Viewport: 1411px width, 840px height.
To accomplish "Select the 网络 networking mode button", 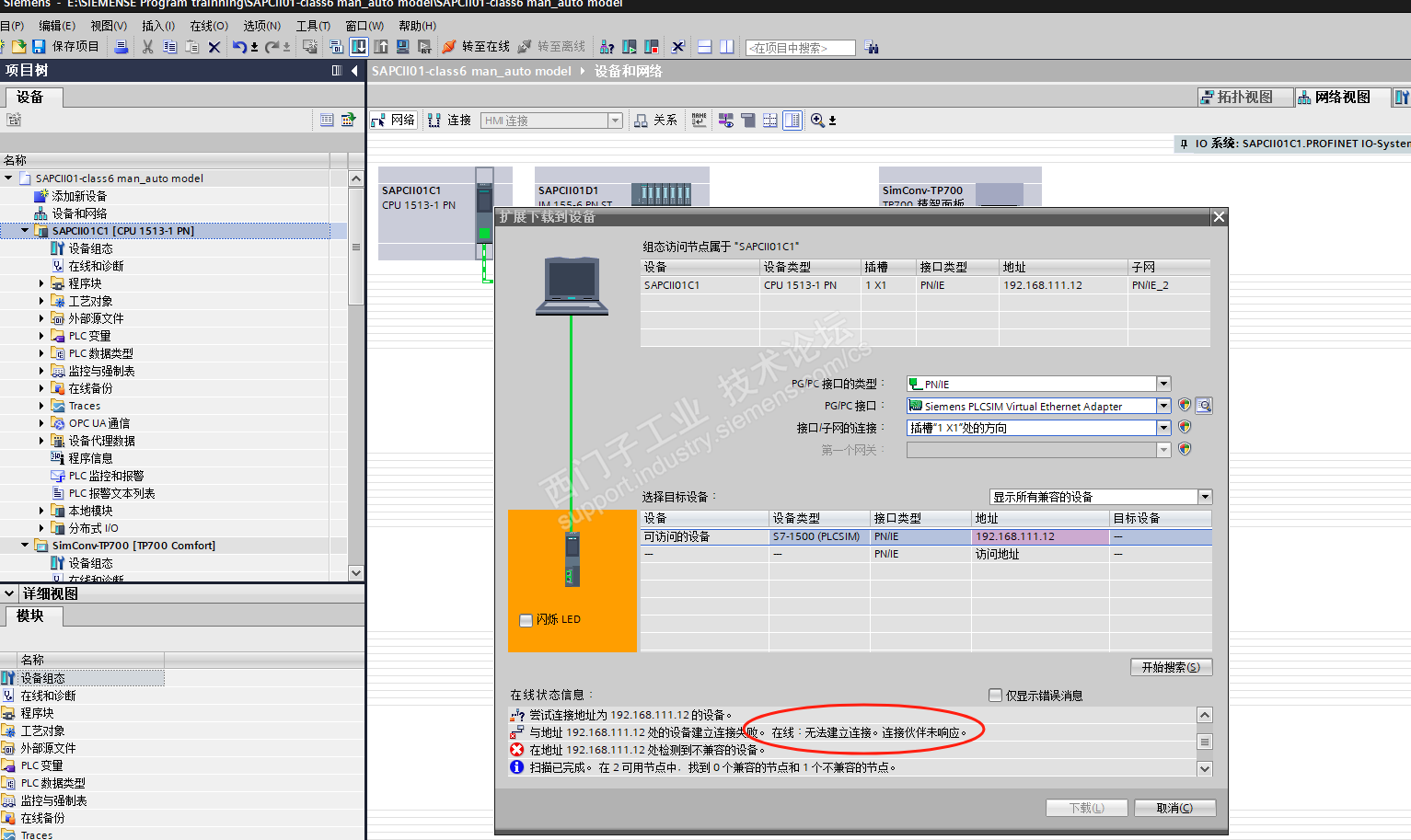I will (x=394, y=121).
